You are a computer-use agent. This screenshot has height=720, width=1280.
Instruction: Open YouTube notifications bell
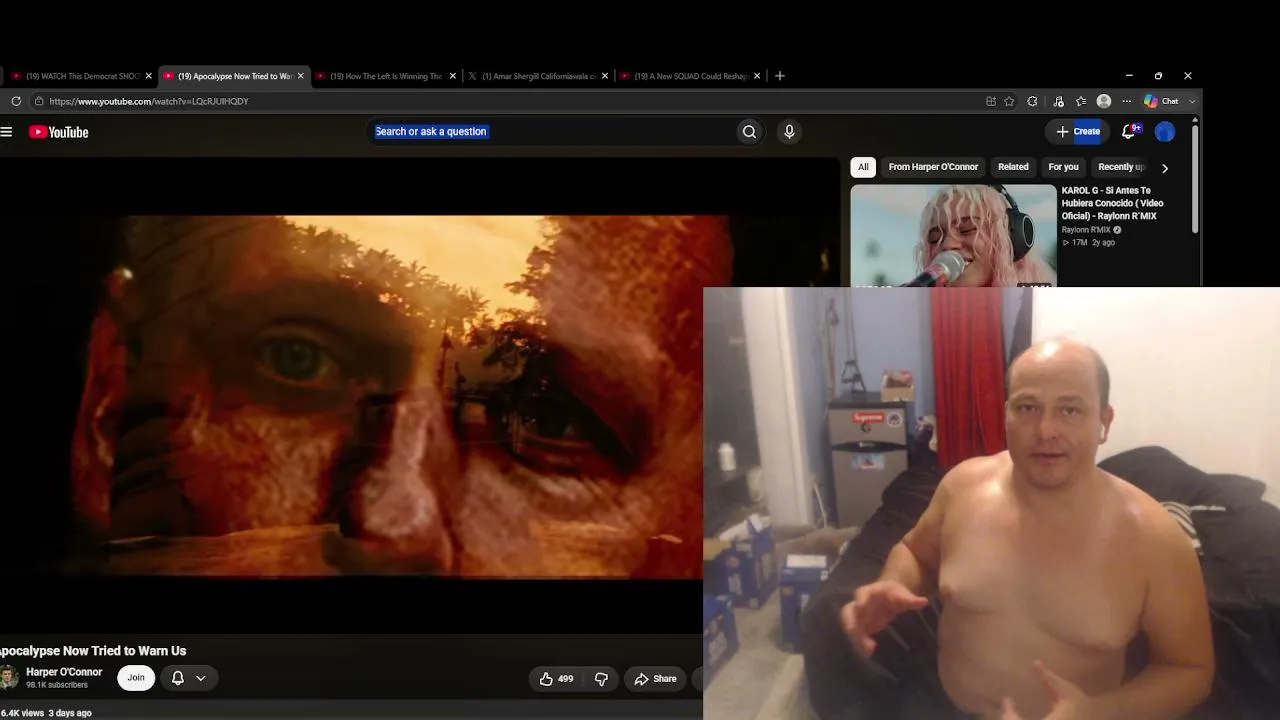point(1129,131)
